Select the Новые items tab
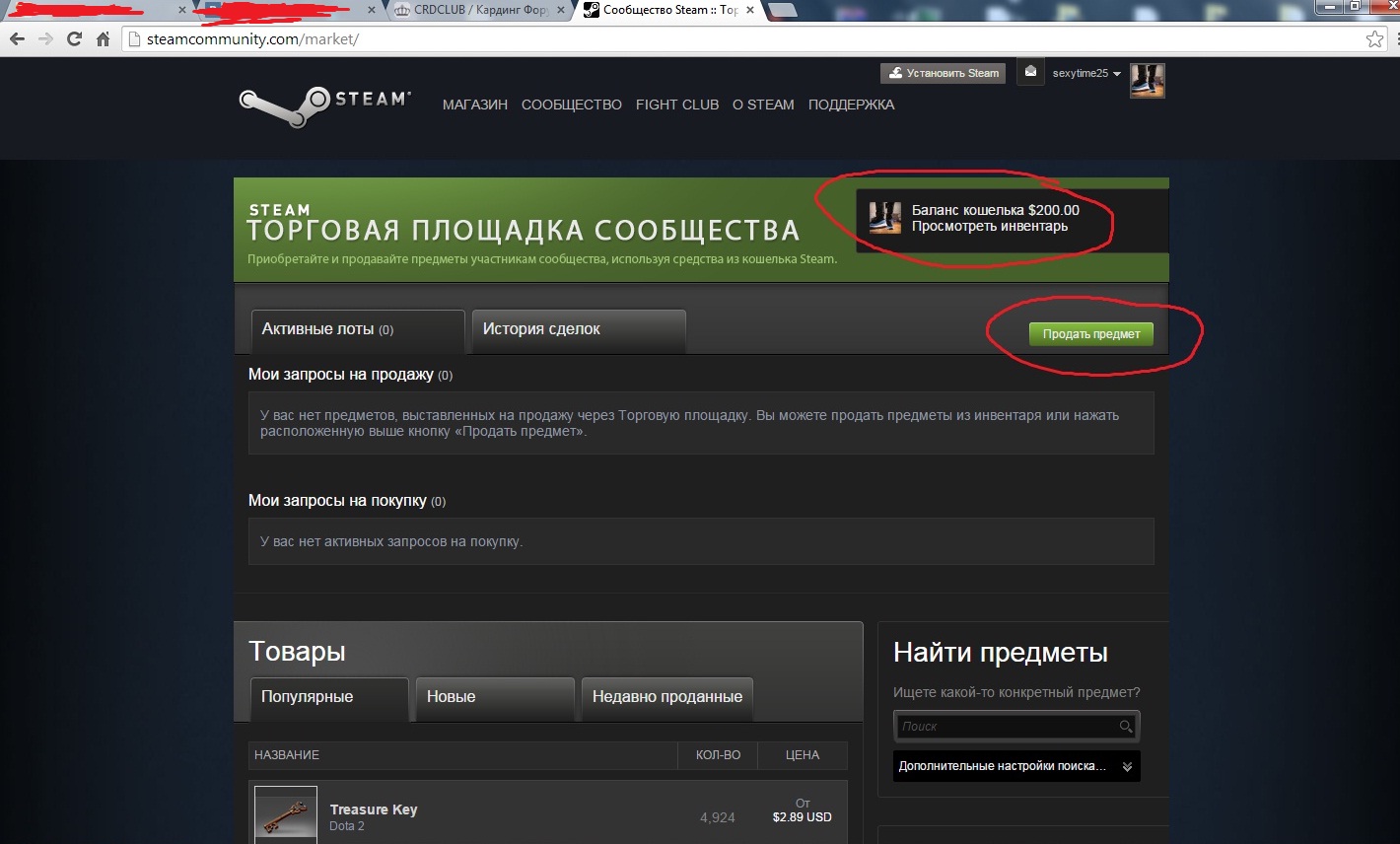Image resolution: width=1400 pixels, height=844 pixels. [x=495, y=699]
